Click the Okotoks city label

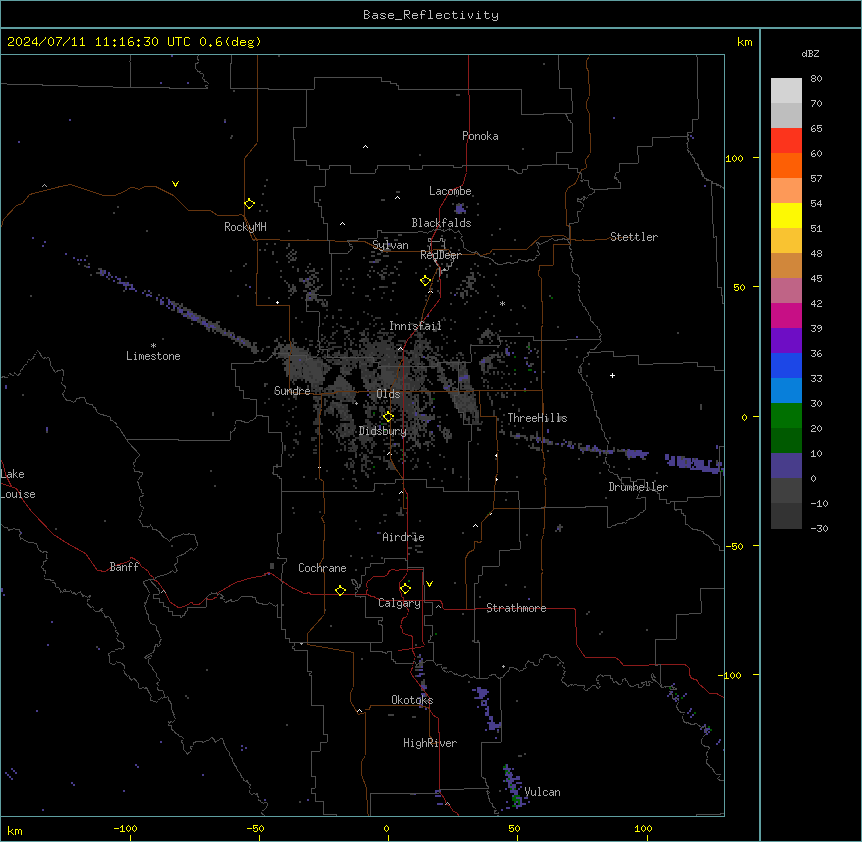[x=412, y=700]
